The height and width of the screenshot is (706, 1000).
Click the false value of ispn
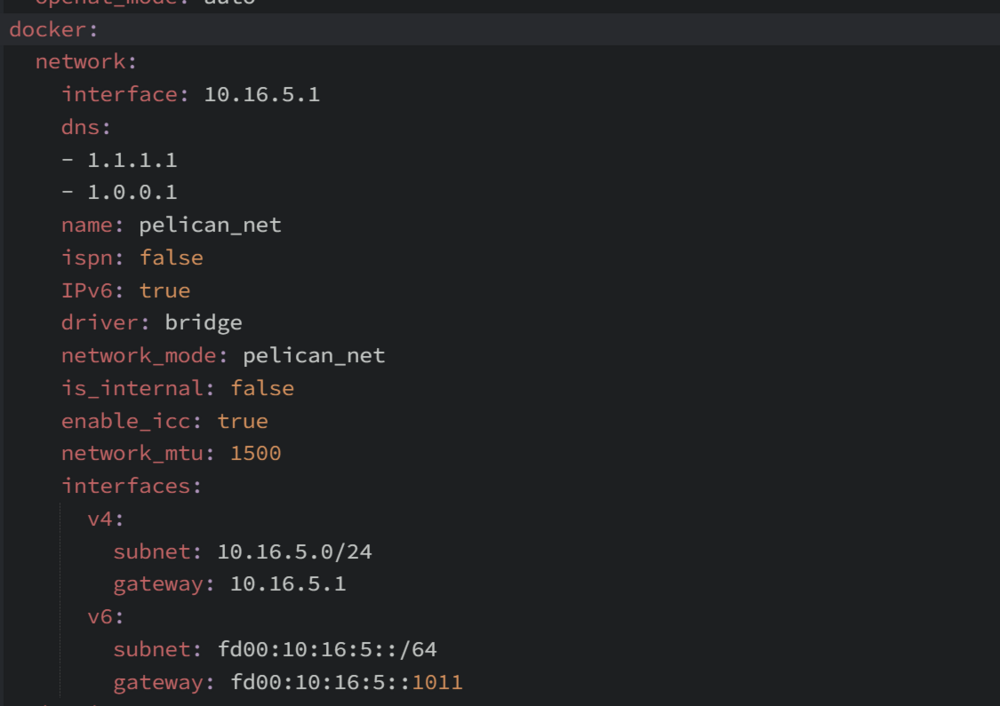[x=171, y=258]
